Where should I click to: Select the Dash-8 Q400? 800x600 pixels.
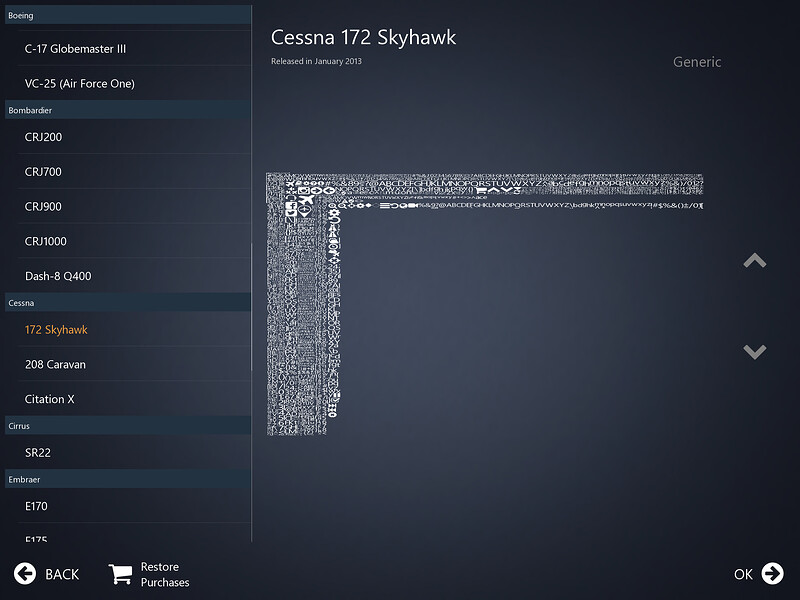[x=135, y=276]
